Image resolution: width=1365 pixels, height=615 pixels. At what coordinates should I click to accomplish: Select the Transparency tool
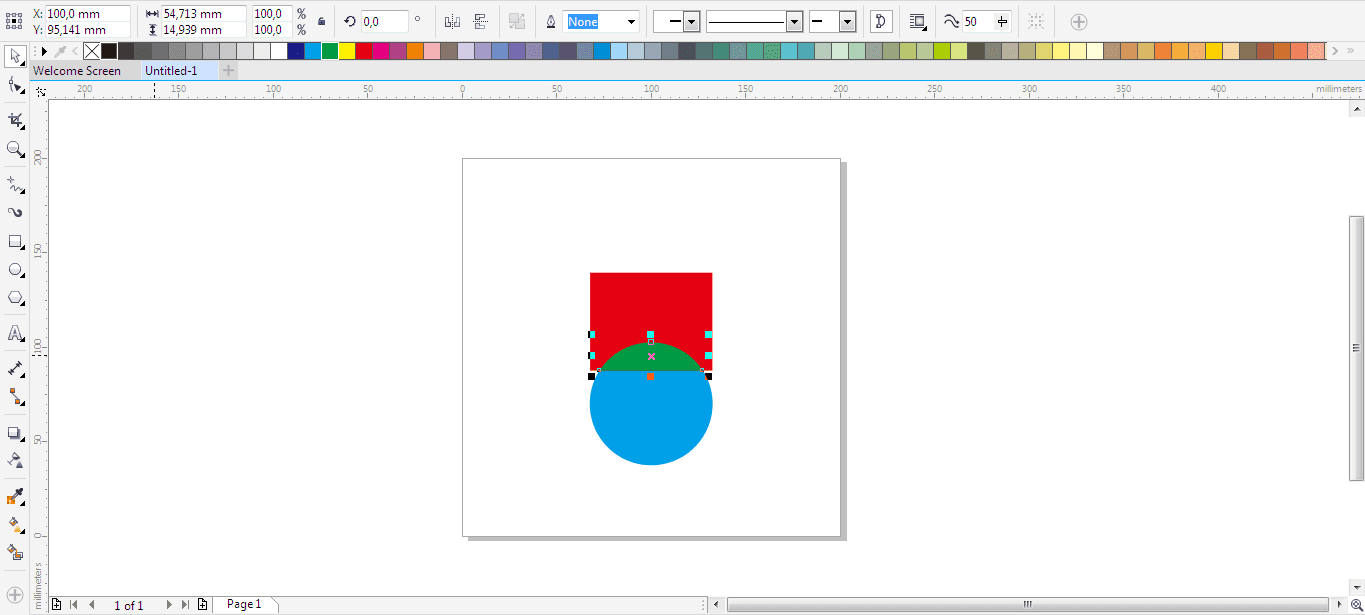(x=15, y=460)
